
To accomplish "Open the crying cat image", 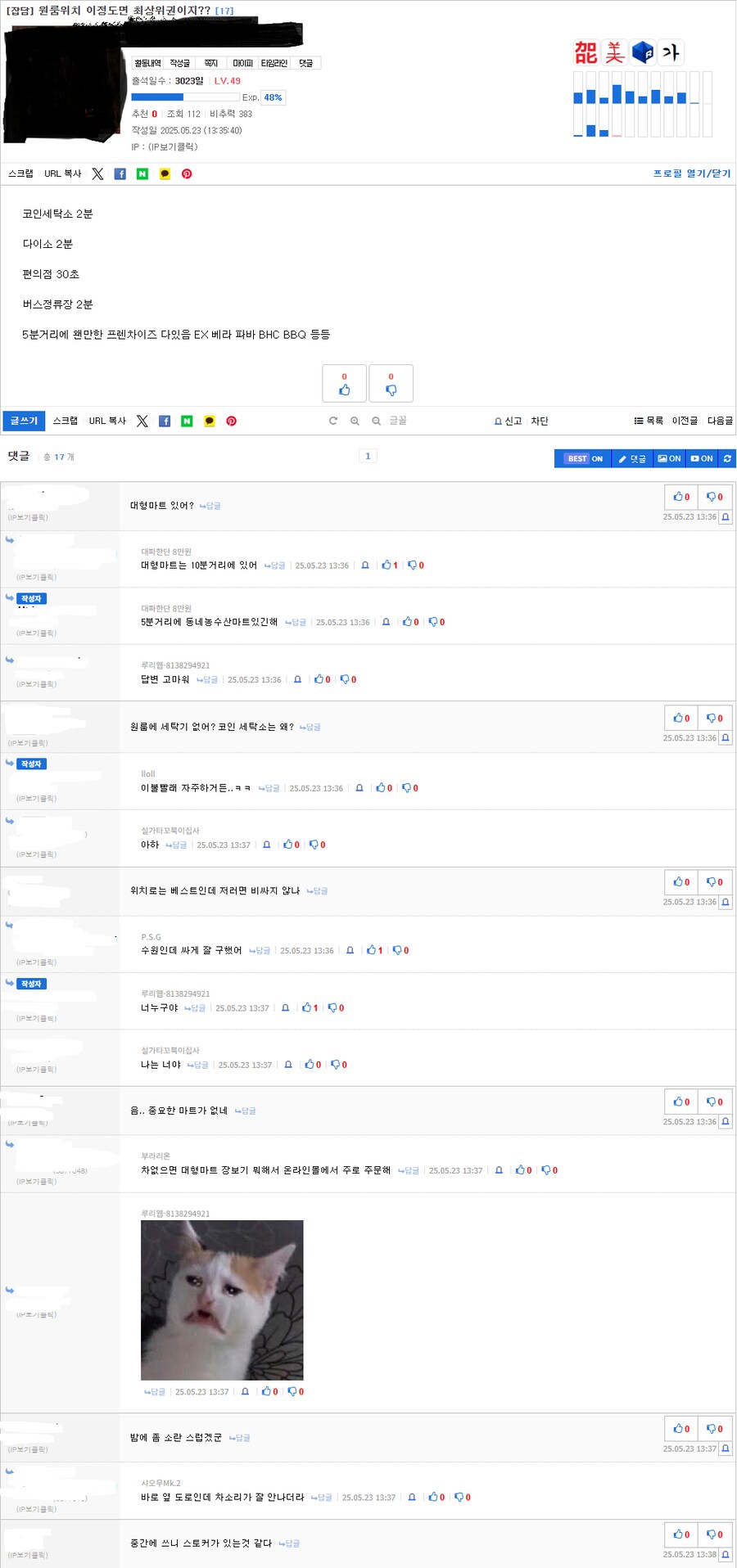I will pyautogui.click(x=222, y=1300).
